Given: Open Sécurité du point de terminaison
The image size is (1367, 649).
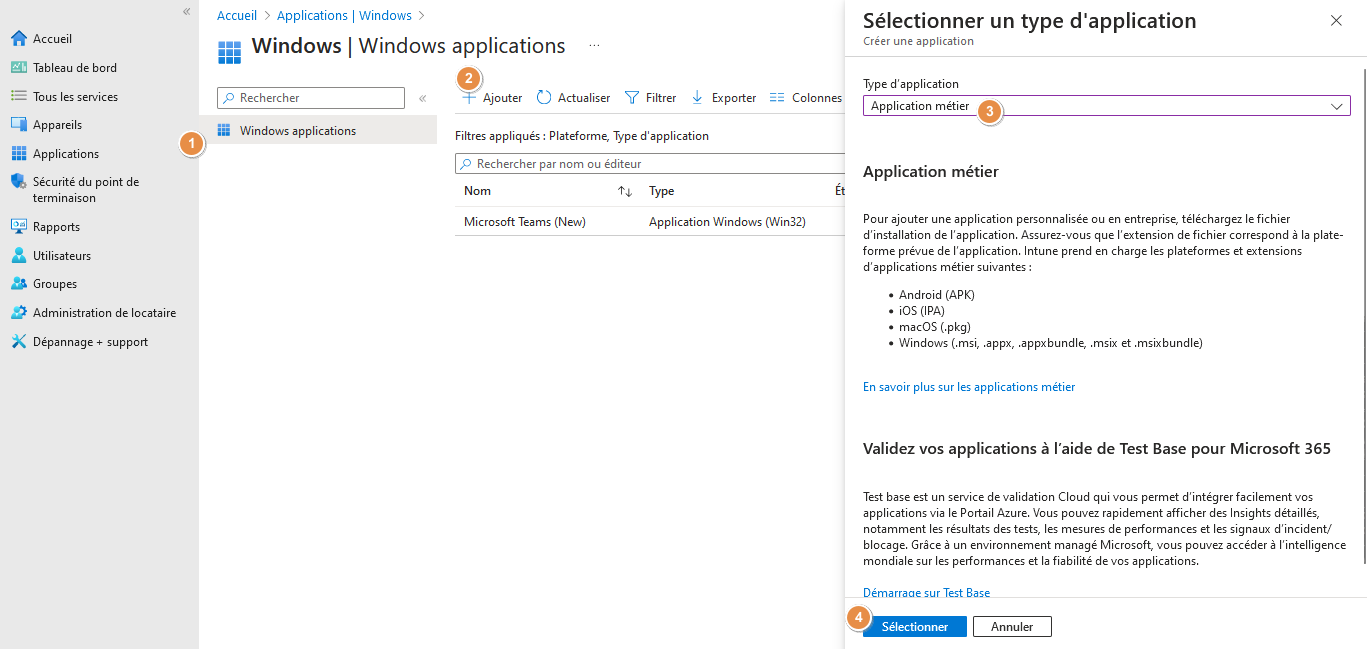Looking at the screenshot, I should 18,182.
